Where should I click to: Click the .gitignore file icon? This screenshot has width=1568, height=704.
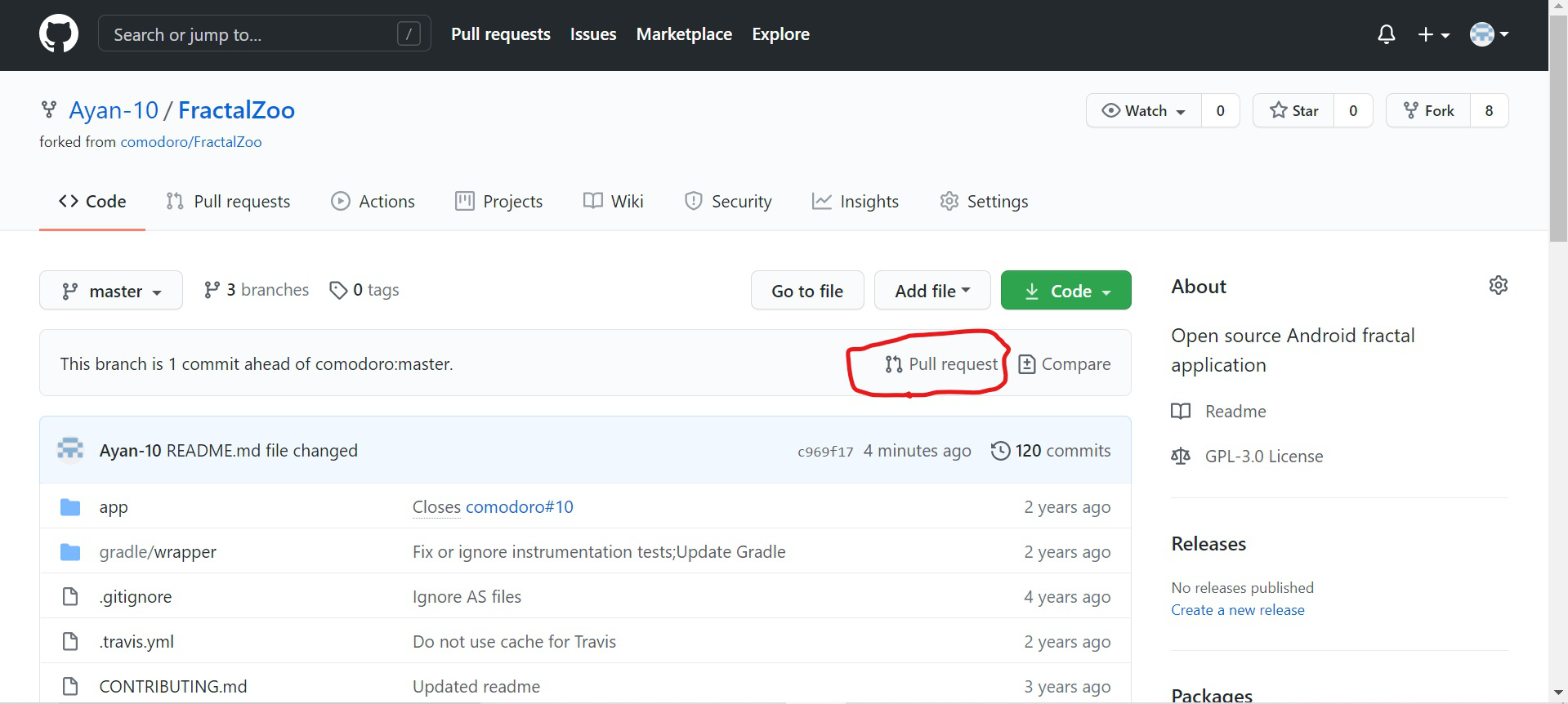[70, 597]
